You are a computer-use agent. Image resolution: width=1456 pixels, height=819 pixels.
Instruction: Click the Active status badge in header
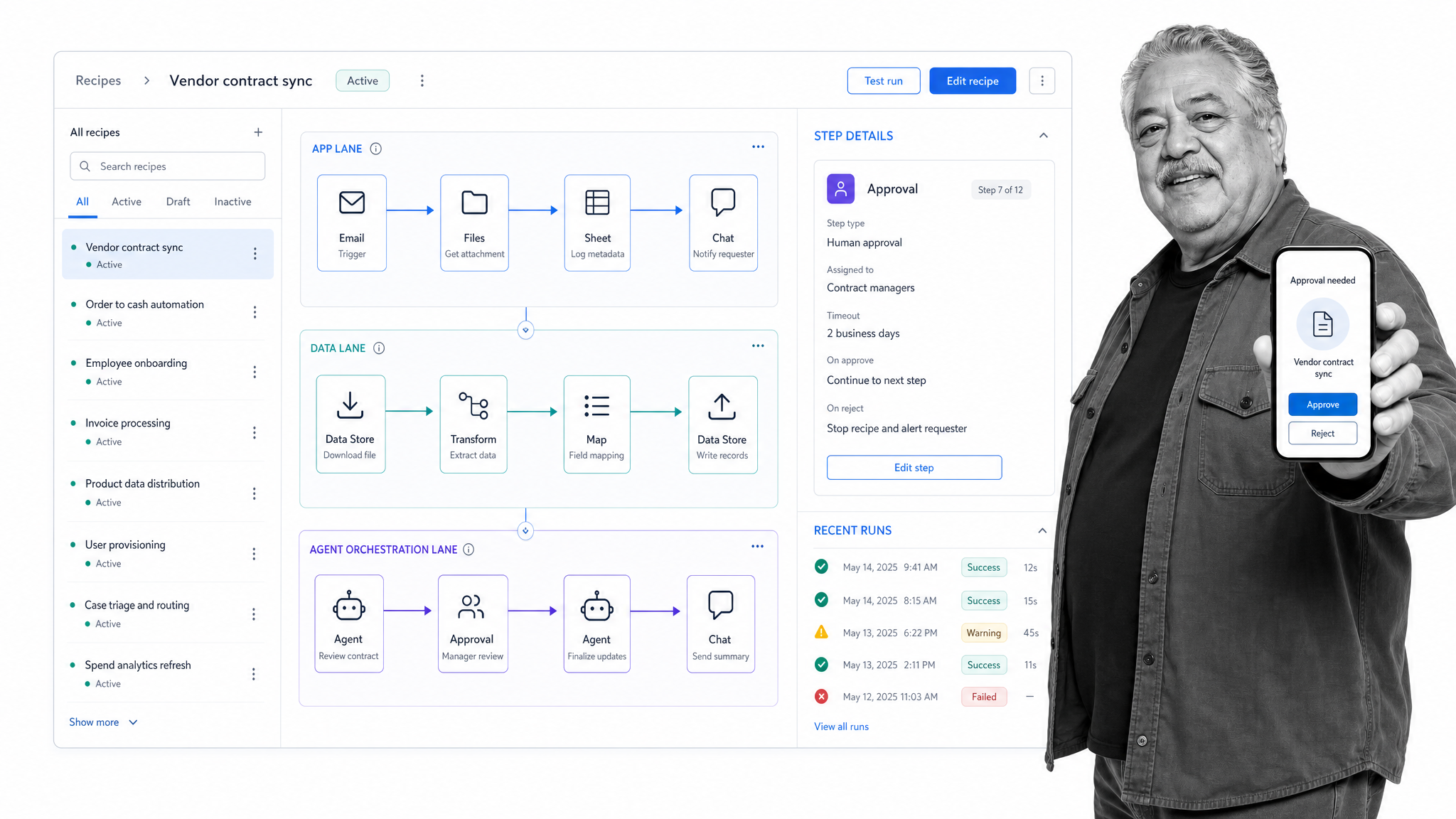pos(363,81)
